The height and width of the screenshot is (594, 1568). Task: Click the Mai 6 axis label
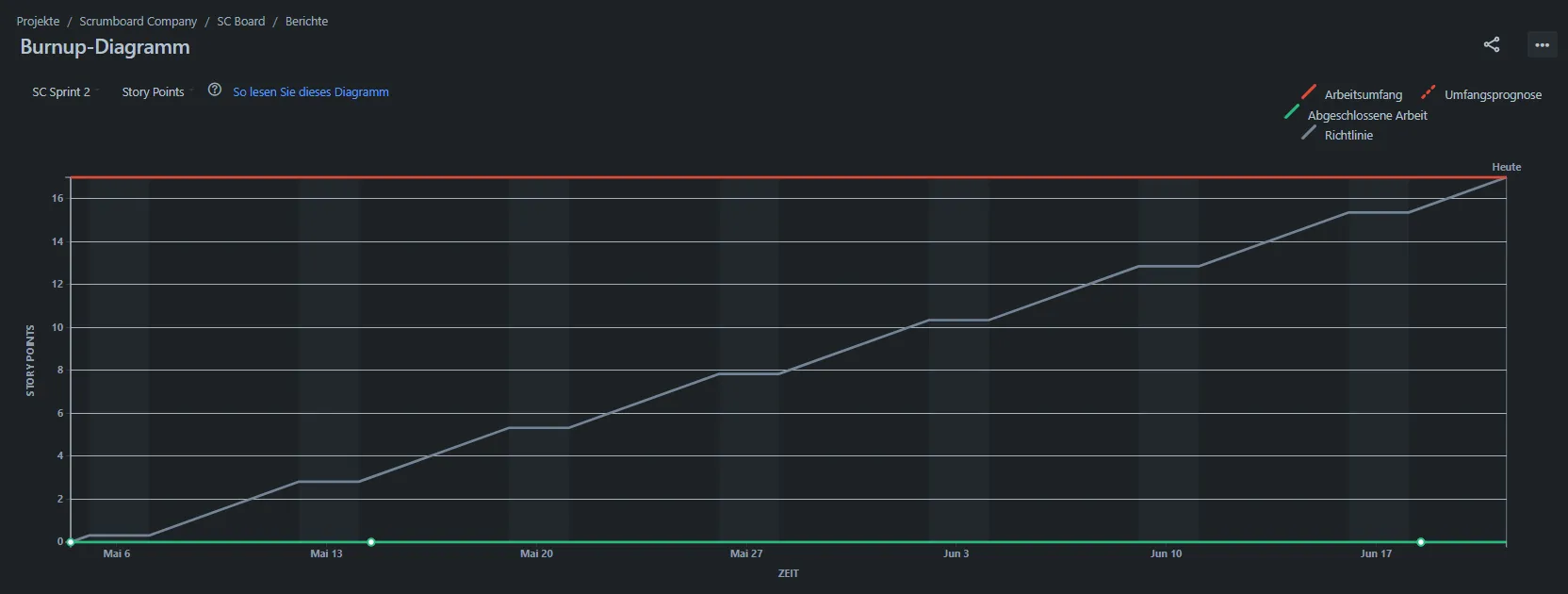click(x=117, y=553)
